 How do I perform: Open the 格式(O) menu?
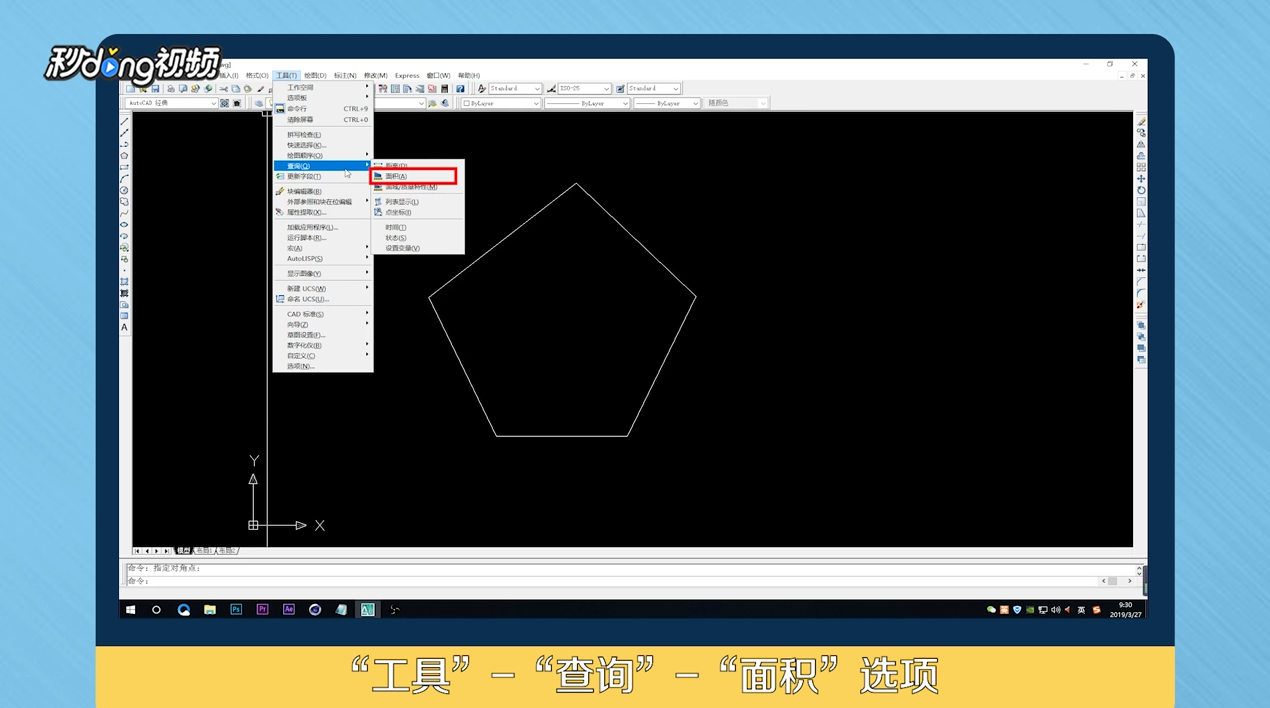point(257,75)
